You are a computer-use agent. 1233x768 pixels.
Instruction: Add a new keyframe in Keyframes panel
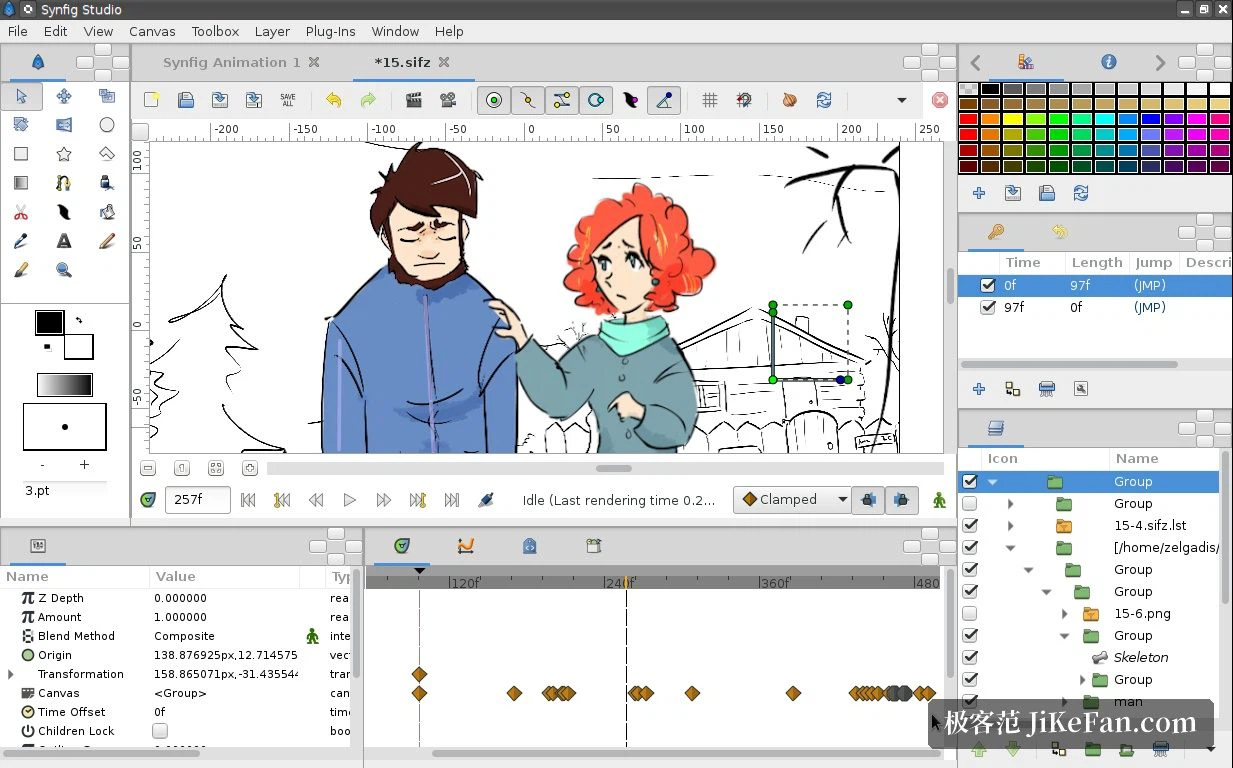(978, 389)
